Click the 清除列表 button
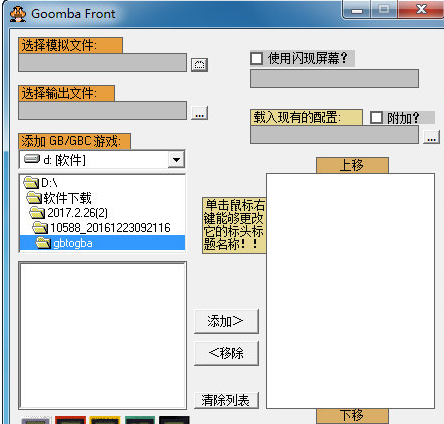Viewport: 444px width, 424px height. [x=226, y=400]
